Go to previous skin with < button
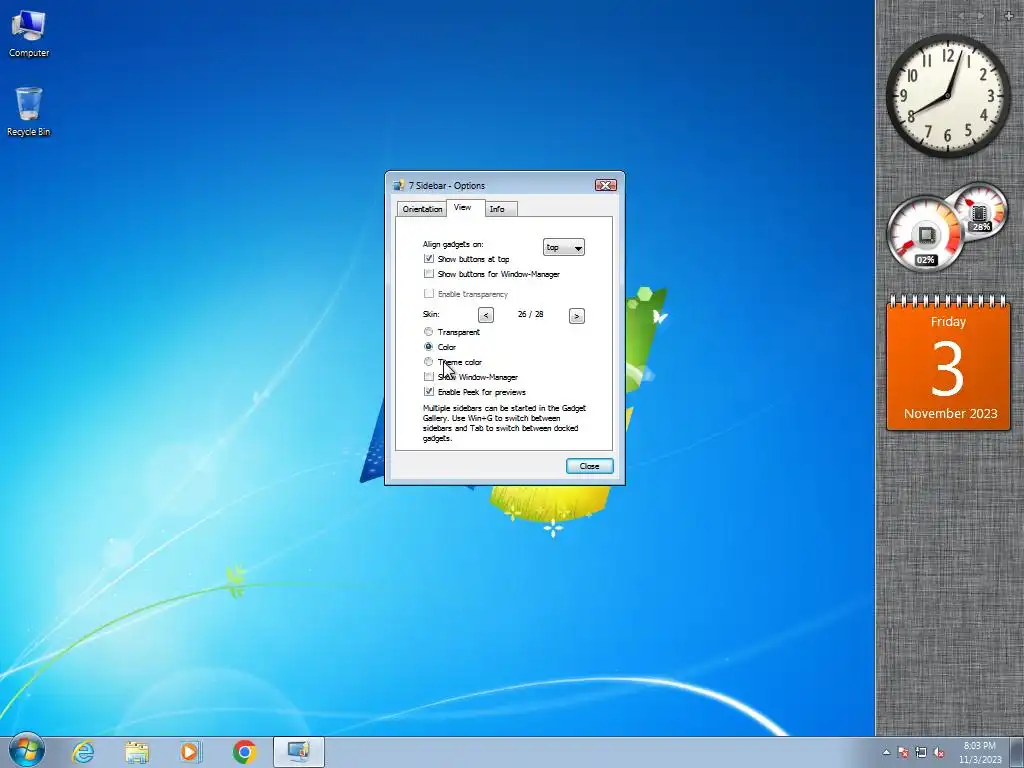 pos(485,315)
